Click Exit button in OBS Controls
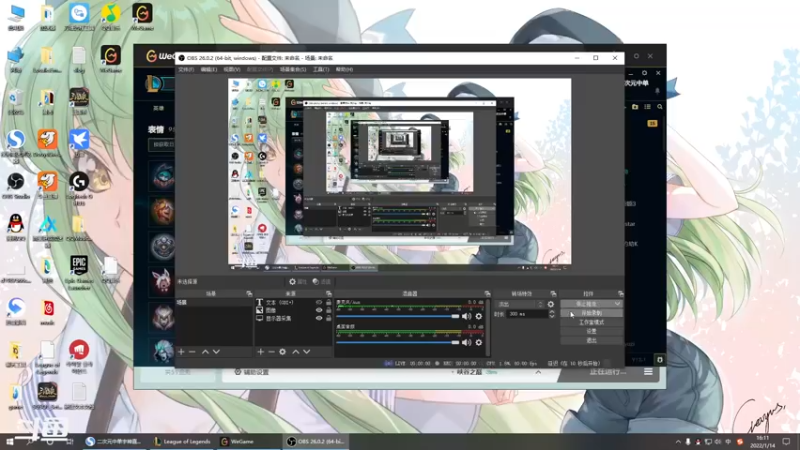Viewport: 800px width, 450px height. [x=591, y=340]
